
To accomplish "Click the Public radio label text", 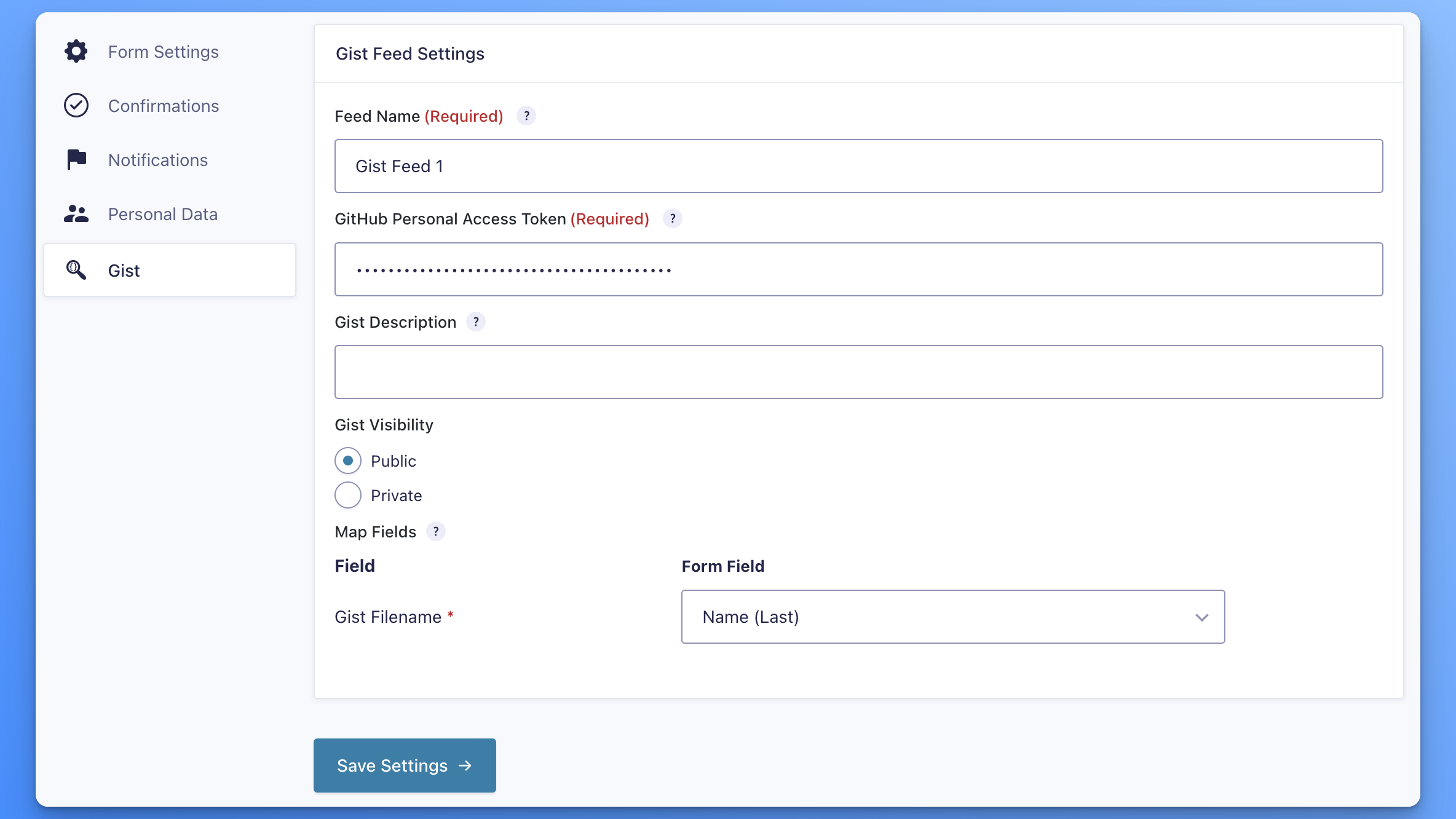I will pyautogui.click(x=394, y=461).
